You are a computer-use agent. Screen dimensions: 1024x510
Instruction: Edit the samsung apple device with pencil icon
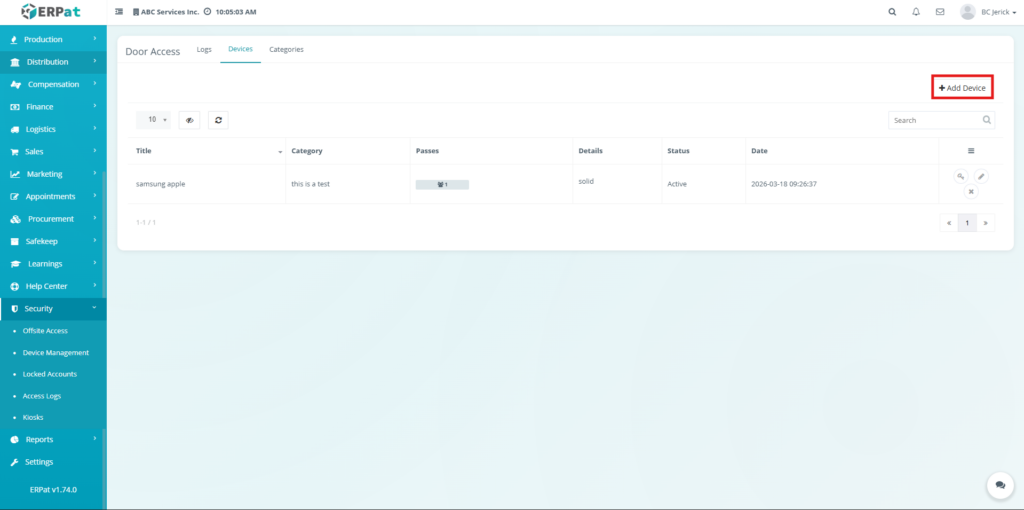pos(981,176)
